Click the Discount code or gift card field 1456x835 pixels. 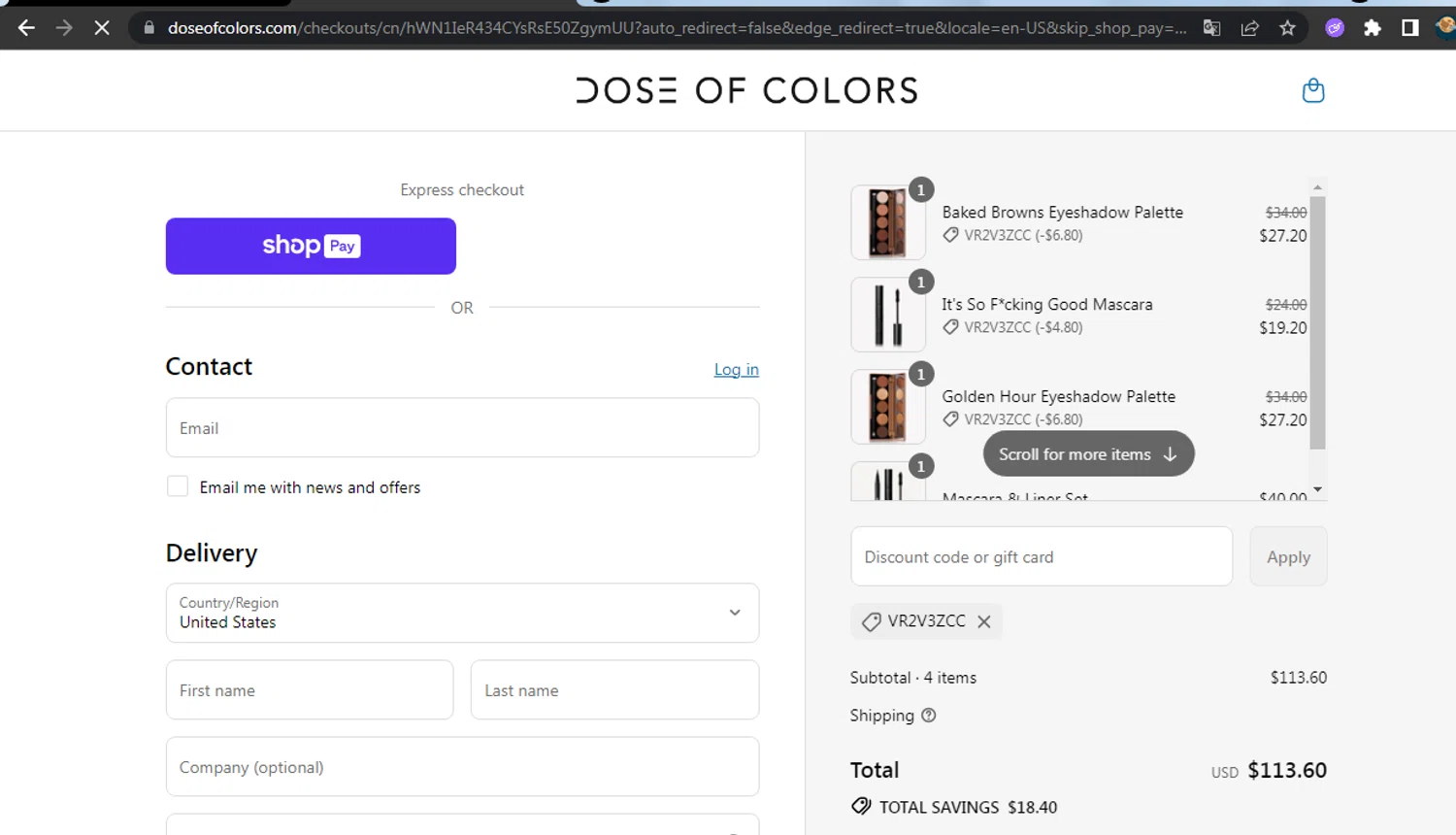pos(1042,556)
